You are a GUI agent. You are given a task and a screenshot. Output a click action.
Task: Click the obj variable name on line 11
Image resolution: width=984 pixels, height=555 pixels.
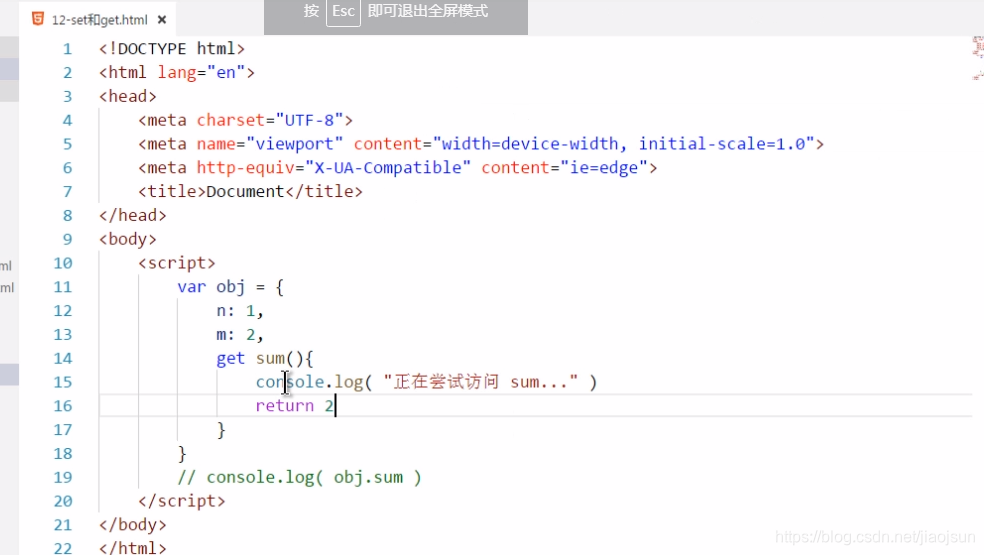click(x=230, y=288)
